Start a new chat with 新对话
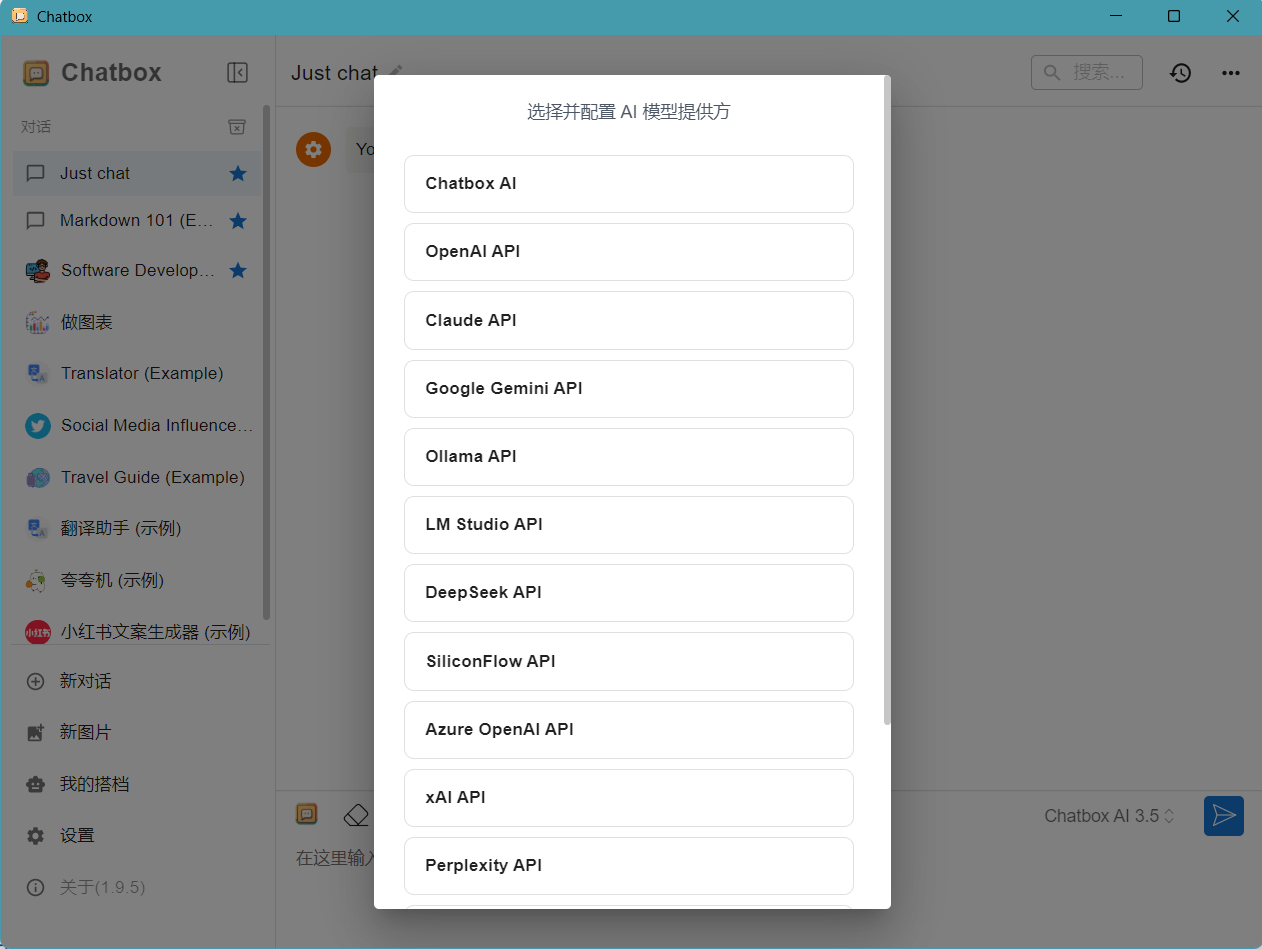 (x=85, y=681)
